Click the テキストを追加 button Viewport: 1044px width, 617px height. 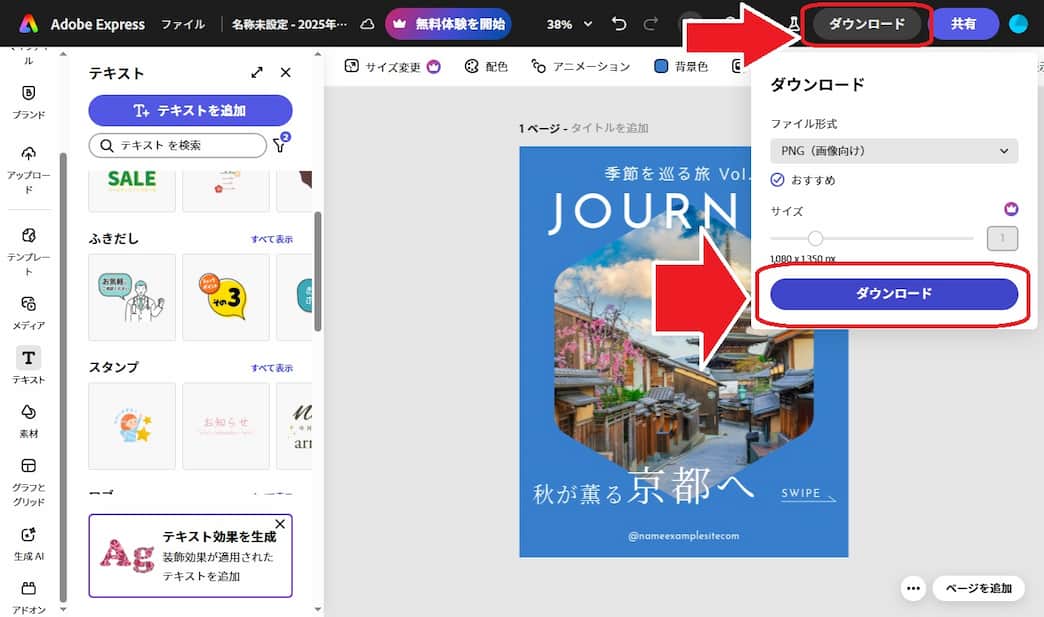[190, 110]
